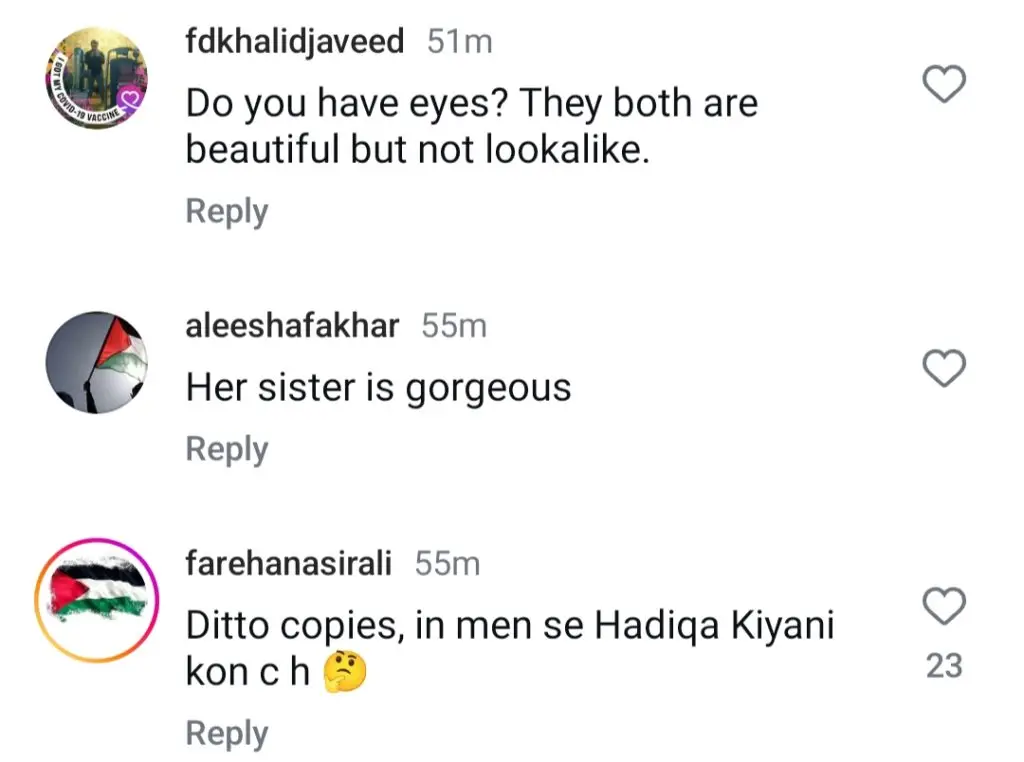Tap the heart on aleeshafakhar's comment

[x=942, y=369]
